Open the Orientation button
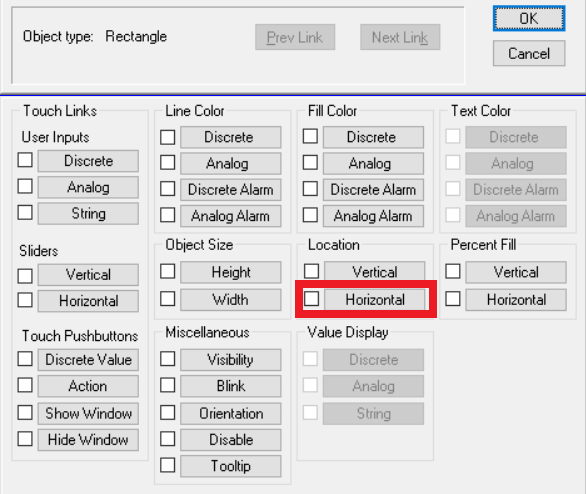 (x=231, y=414)
